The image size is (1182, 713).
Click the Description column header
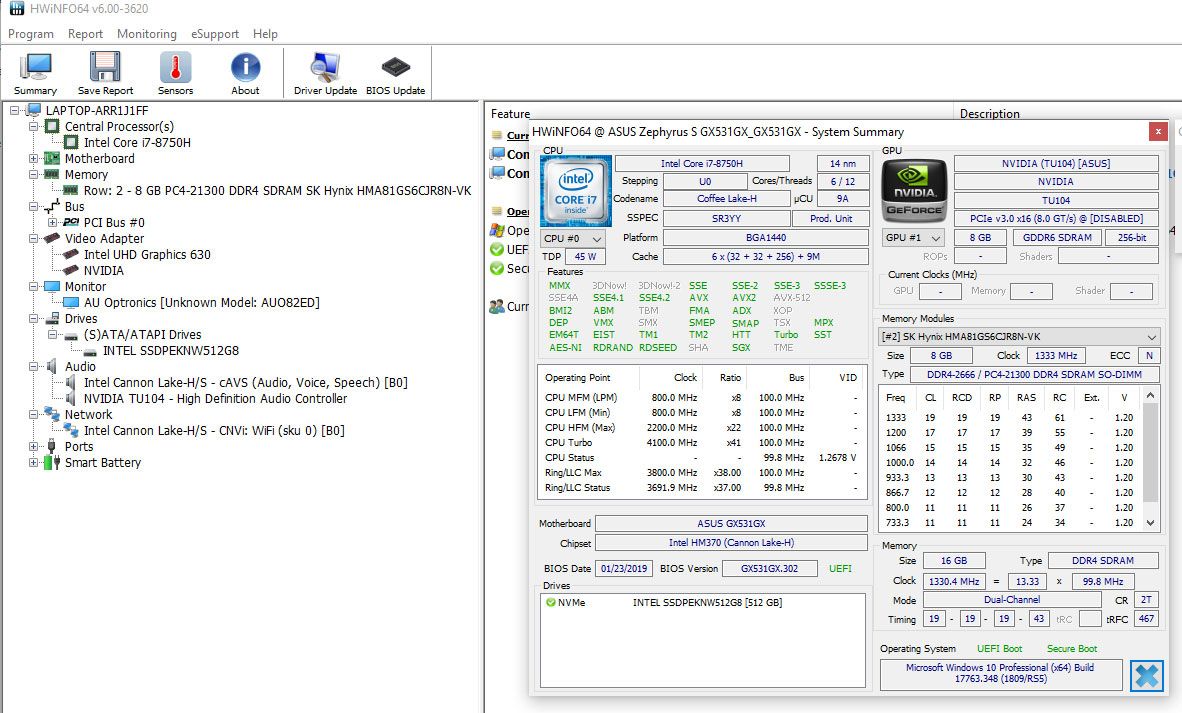pos(989,114)
